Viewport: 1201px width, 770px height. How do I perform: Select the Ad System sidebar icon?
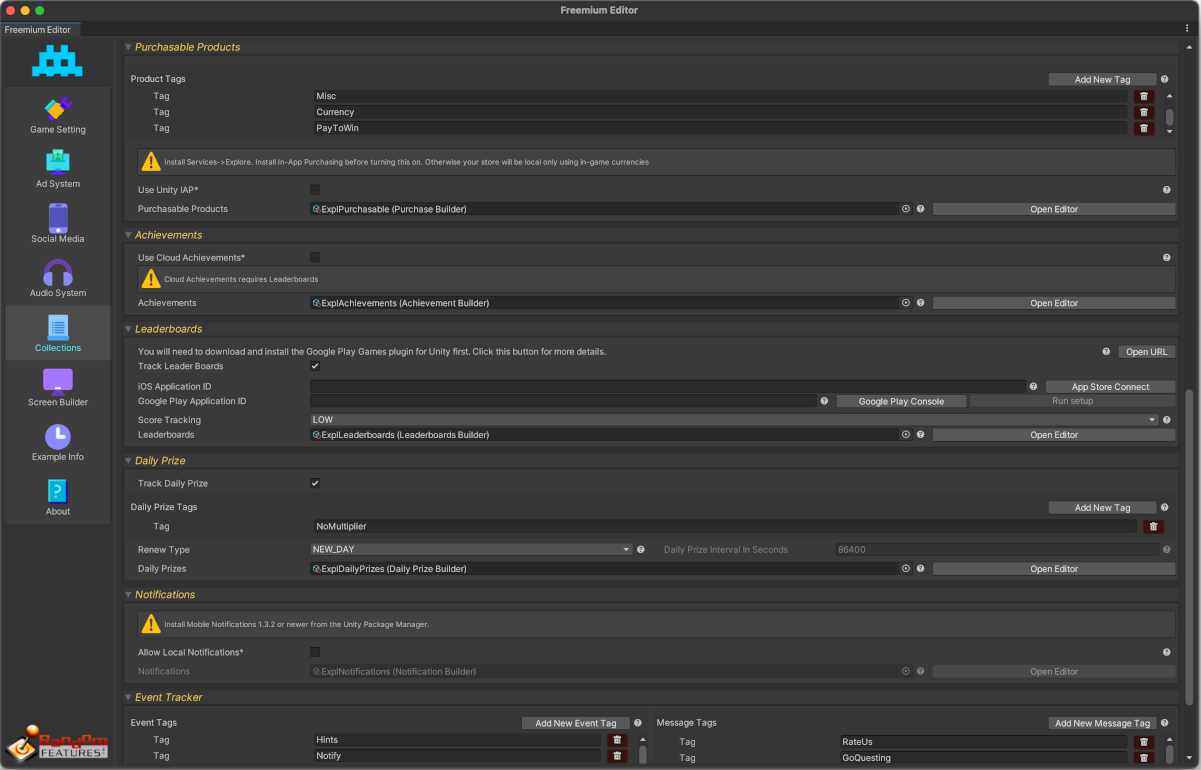coord(58,162)
